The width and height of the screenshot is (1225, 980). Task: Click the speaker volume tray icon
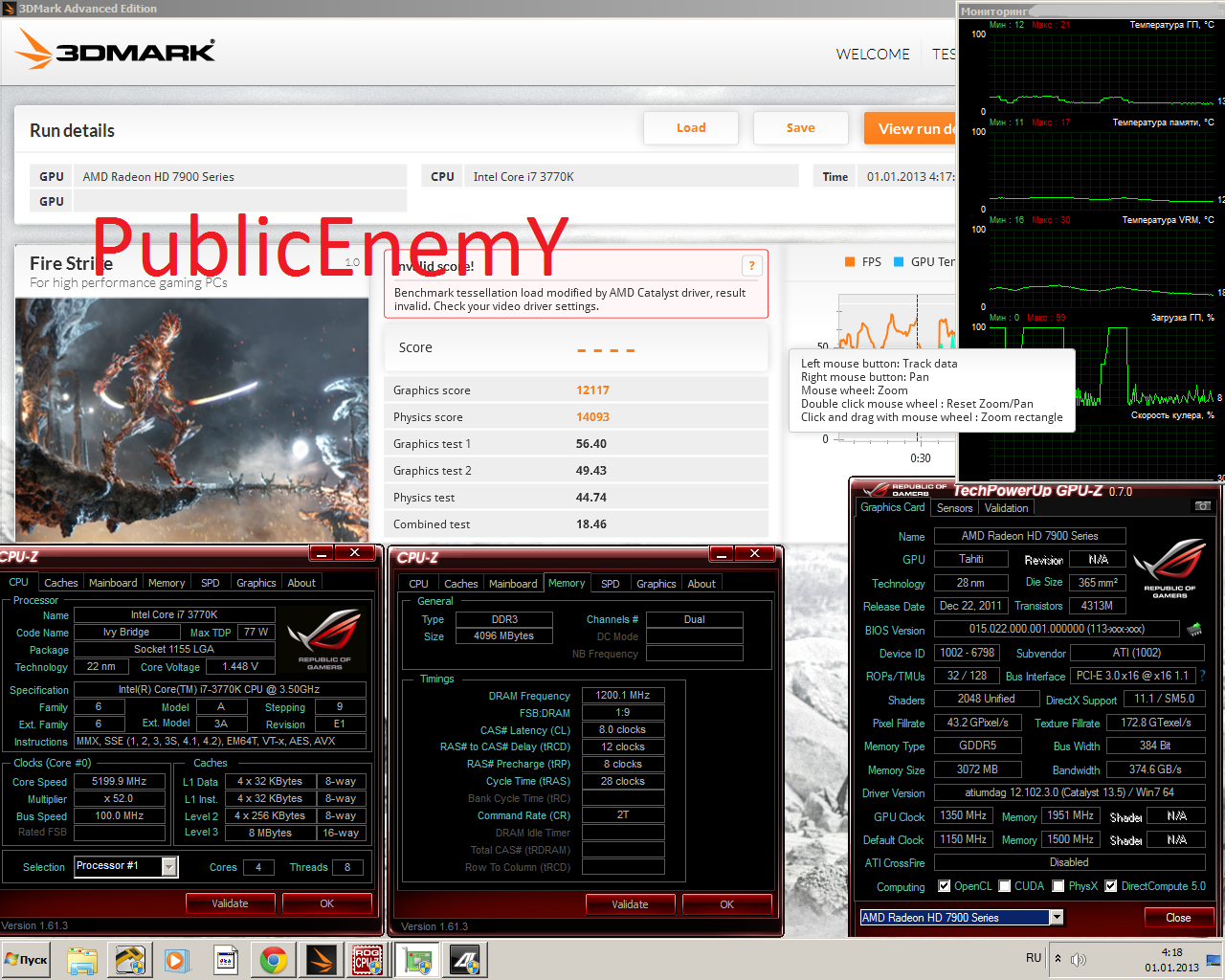click(x=1079, y=960)
